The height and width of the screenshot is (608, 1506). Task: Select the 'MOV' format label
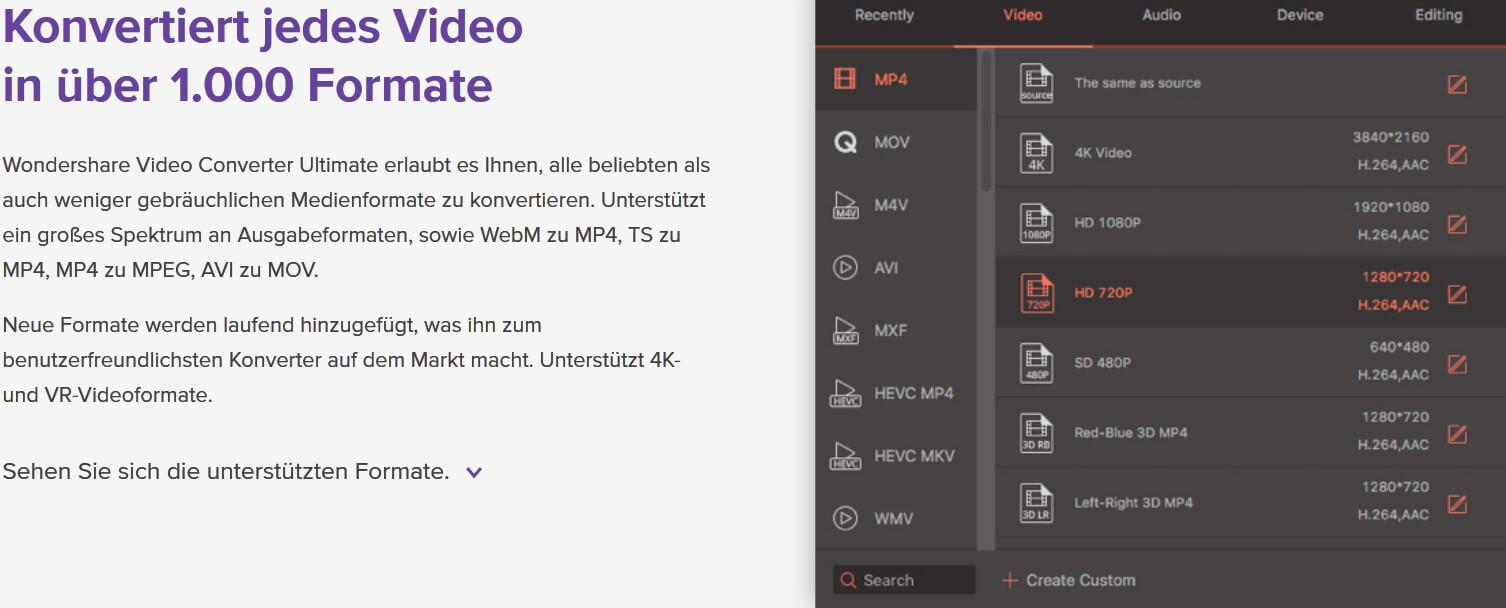click(892, 142)
